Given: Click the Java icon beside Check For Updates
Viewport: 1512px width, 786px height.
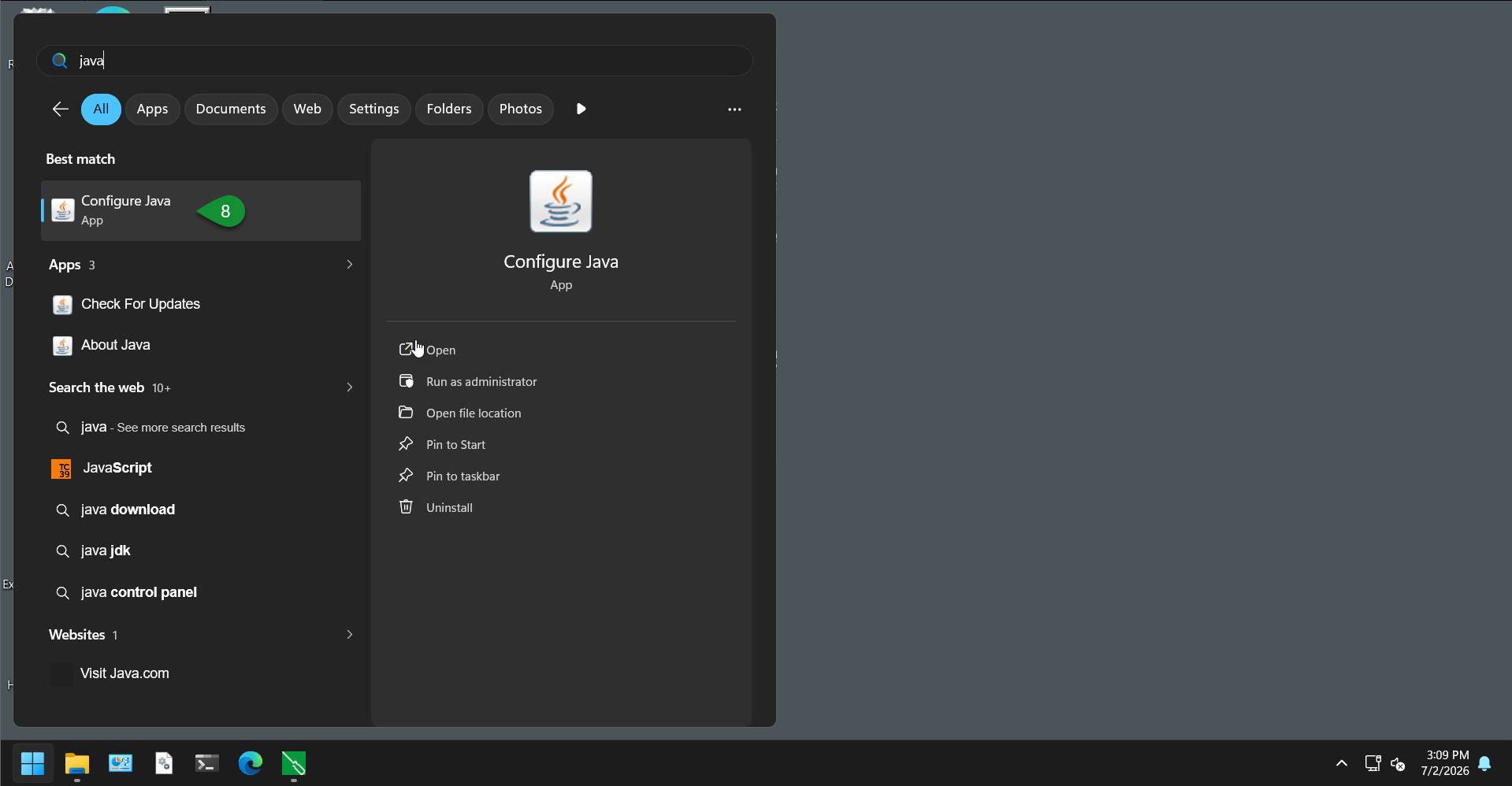Looking at the screenshot, I should coord(62,305).
